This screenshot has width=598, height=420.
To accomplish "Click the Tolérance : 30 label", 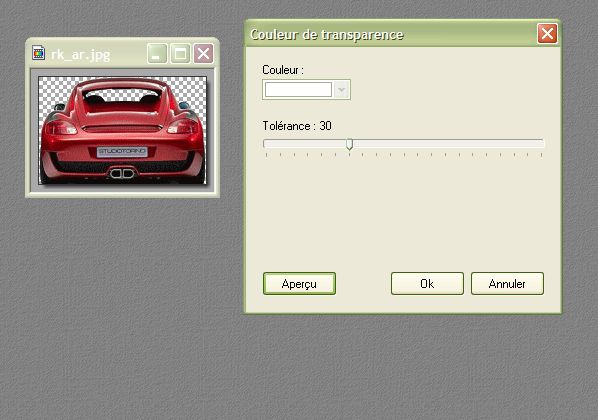I will [297, 126].
